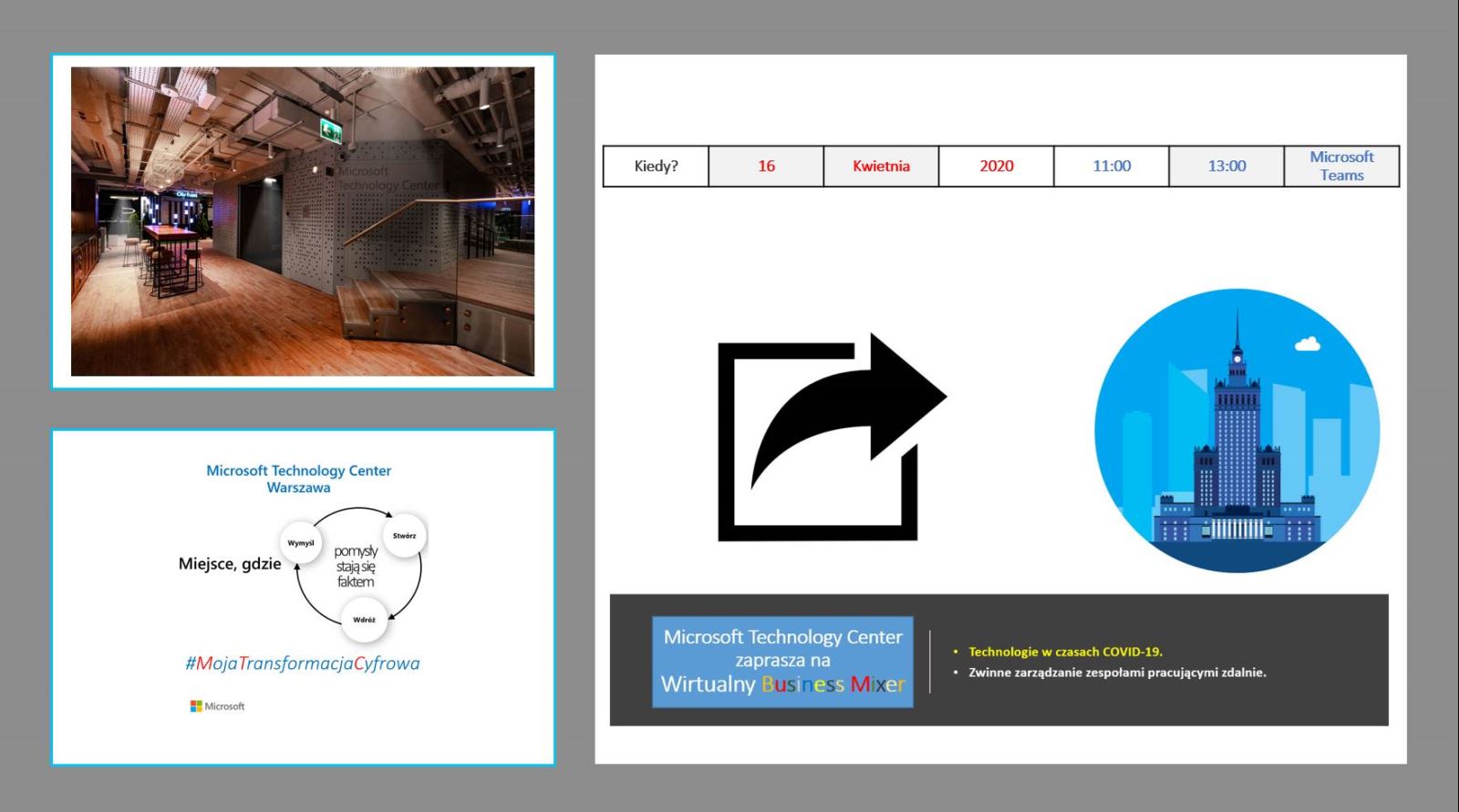Click the share arrow icon
This screenshot has height=812, width=1459.
point(832,437)
